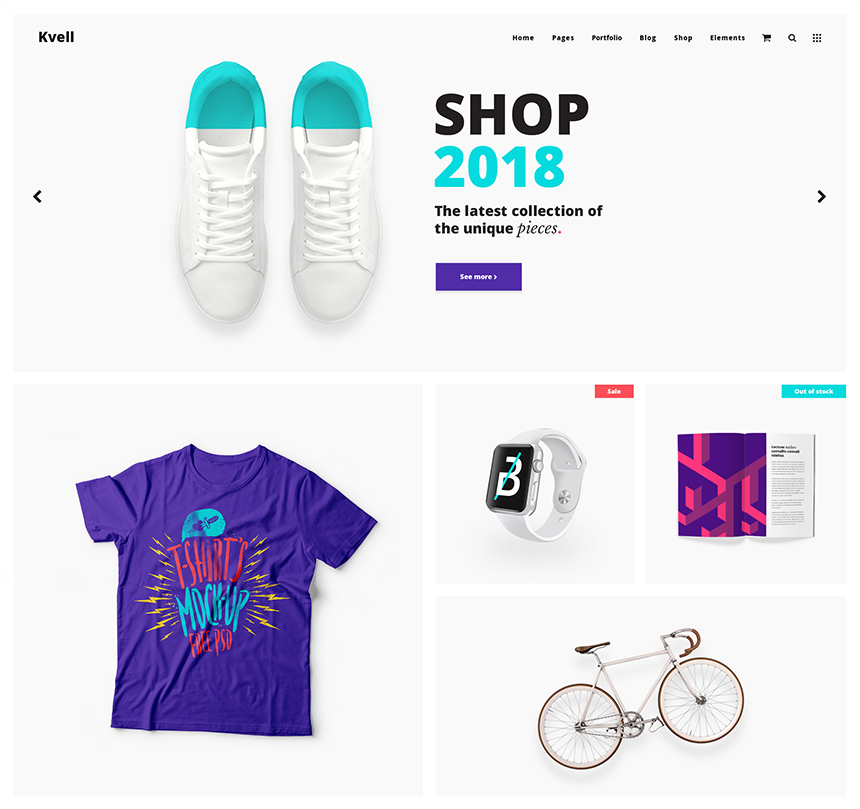Expand the Shop menu
This screenshot has width=860, height=809.
pos(683,38)
